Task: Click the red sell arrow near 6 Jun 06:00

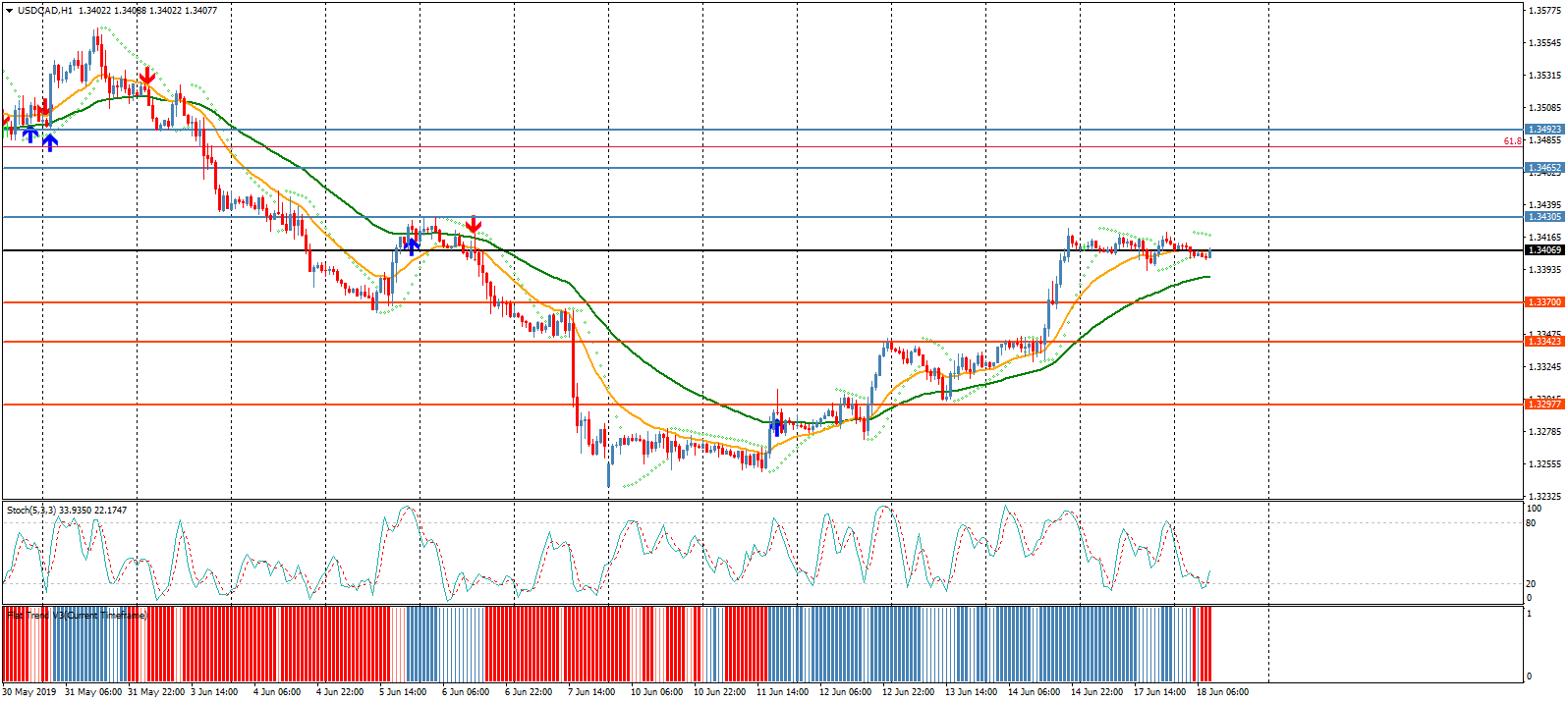Action: click(474, 225)
